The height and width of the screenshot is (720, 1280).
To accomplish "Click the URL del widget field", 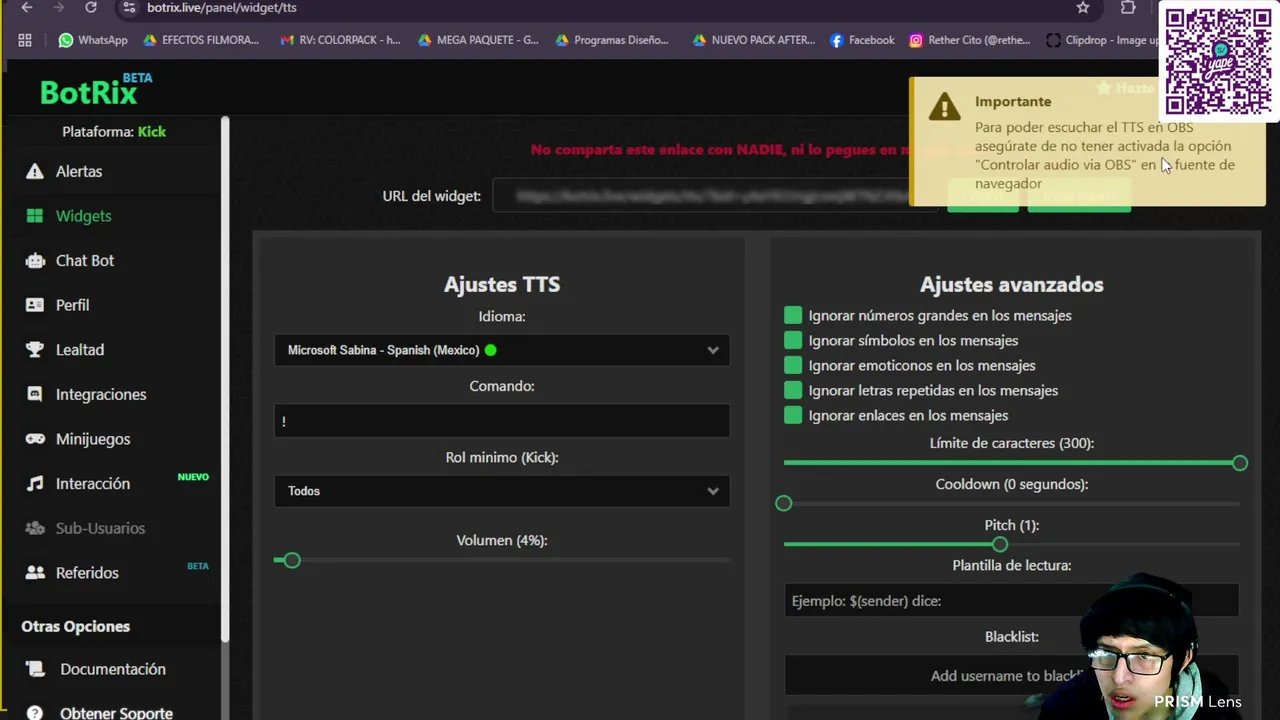I will tap(715, 196).
